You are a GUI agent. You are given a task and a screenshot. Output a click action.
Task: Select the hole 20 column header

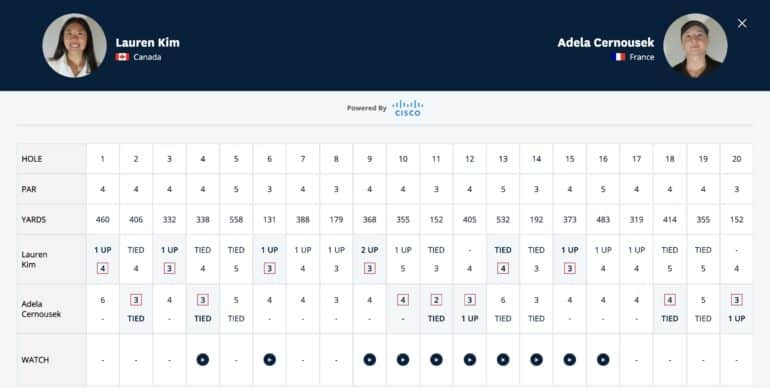736,159
